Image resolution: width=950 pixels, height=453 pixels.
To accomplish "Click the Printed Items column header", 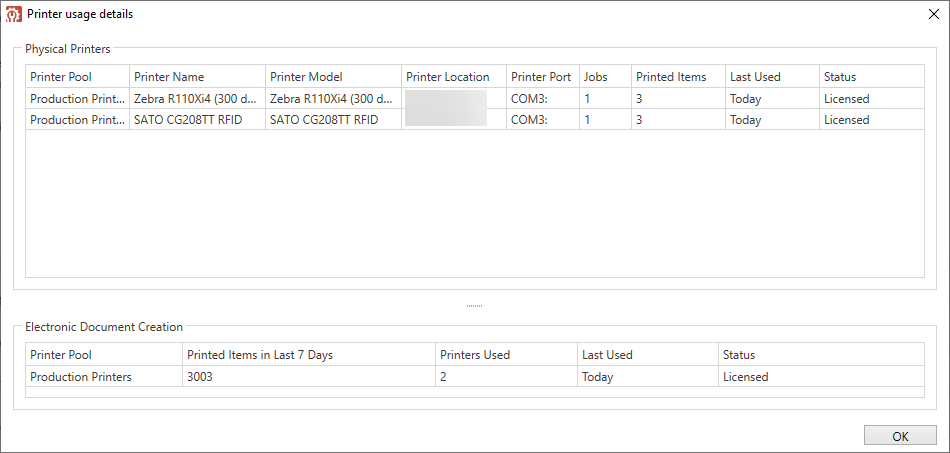I will [679, 77].
